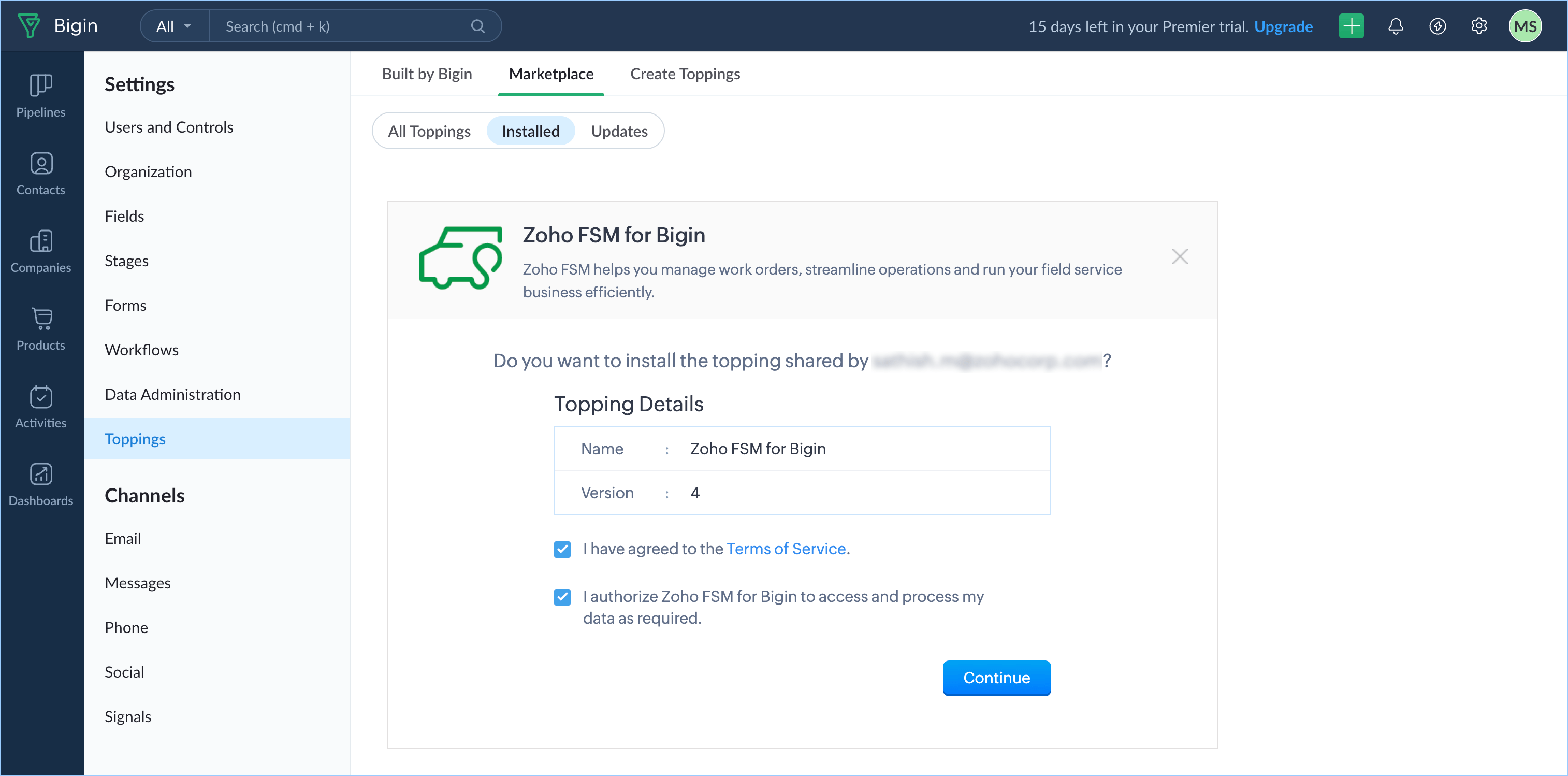Open Phone channel settings
The height and width of the screenshot is (776, 1568).
[126, 627]
